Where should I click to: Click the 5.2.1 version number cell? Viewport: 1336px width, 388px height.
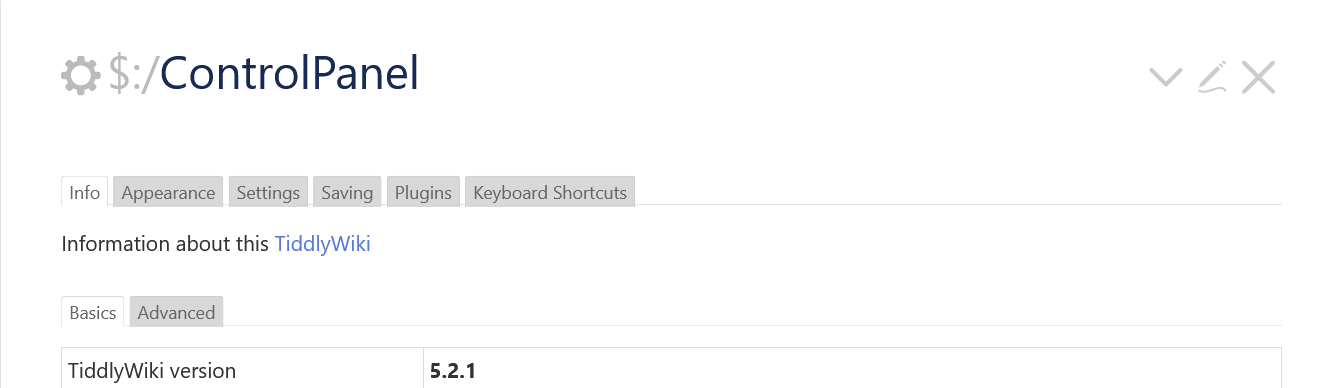click(853, 368)
